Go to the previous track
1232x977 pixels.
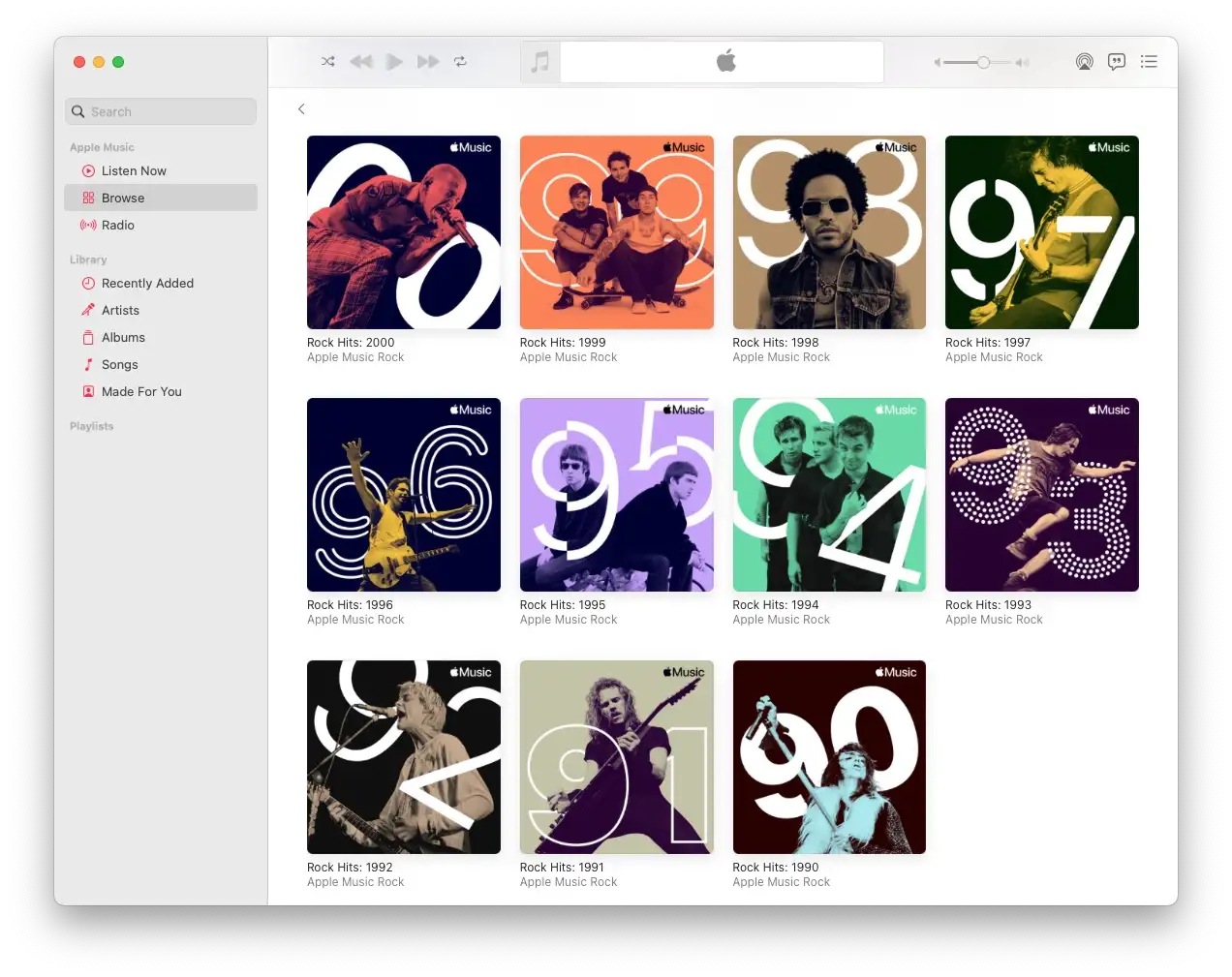(361, 62)
